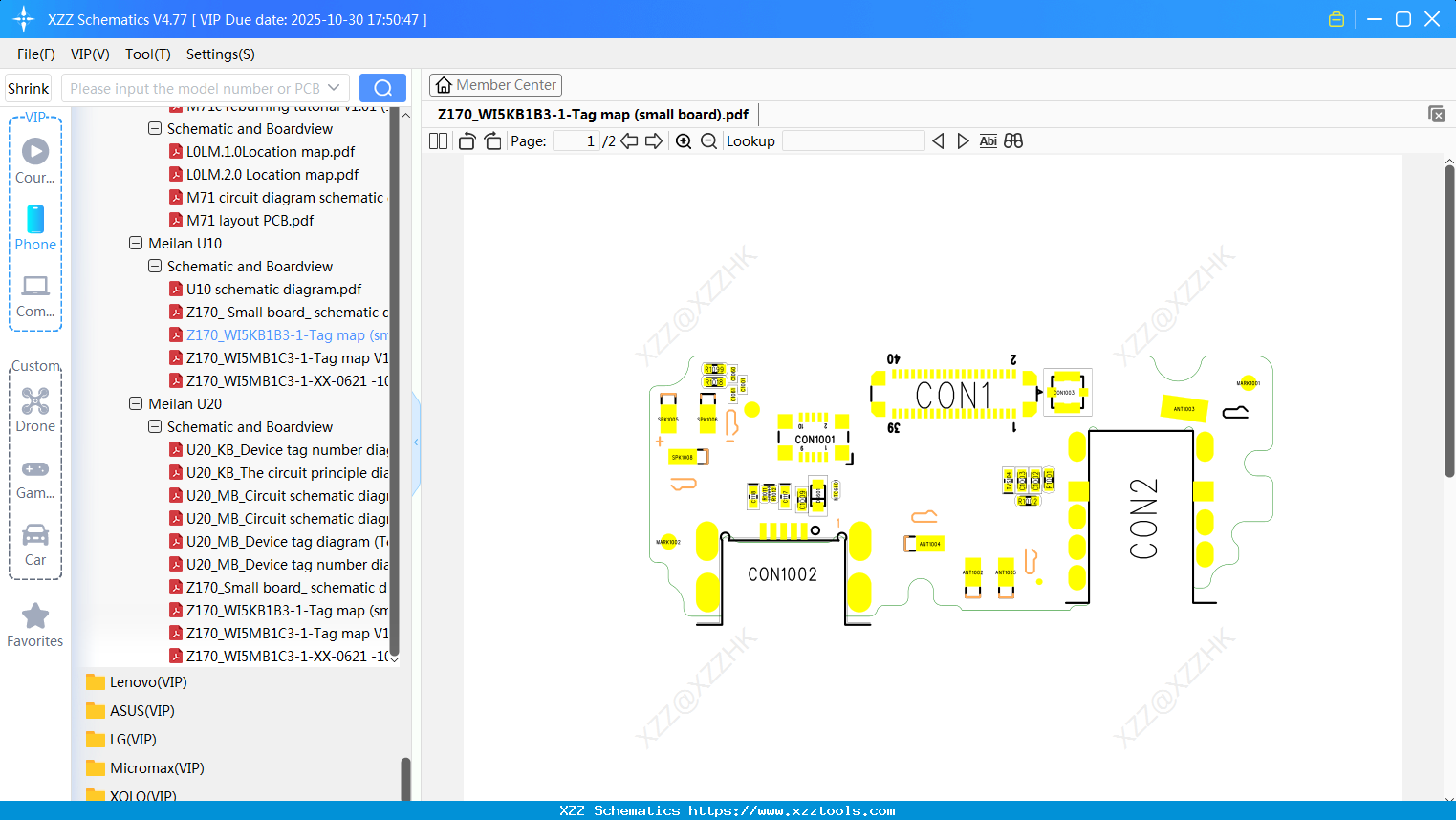Zoom in on the tag map

click(x=683, y=140)
